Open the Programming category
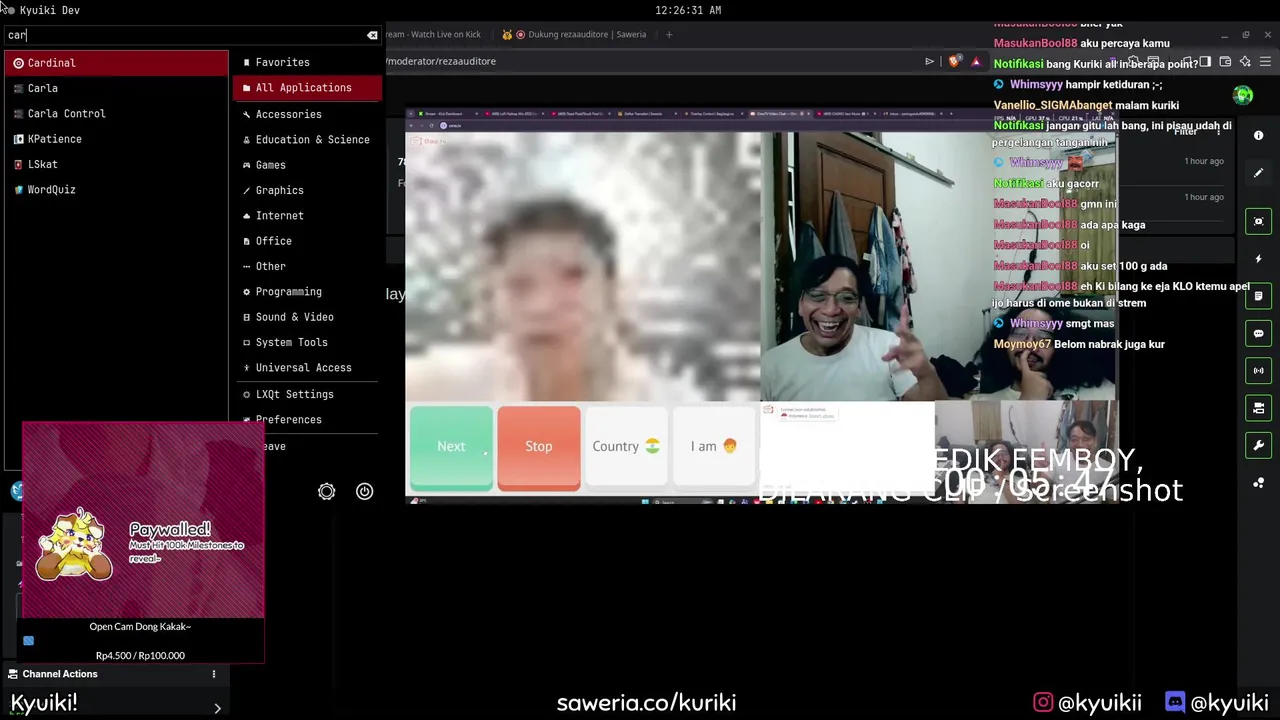Screen dimensions: 1280x720 click(307, 291)
